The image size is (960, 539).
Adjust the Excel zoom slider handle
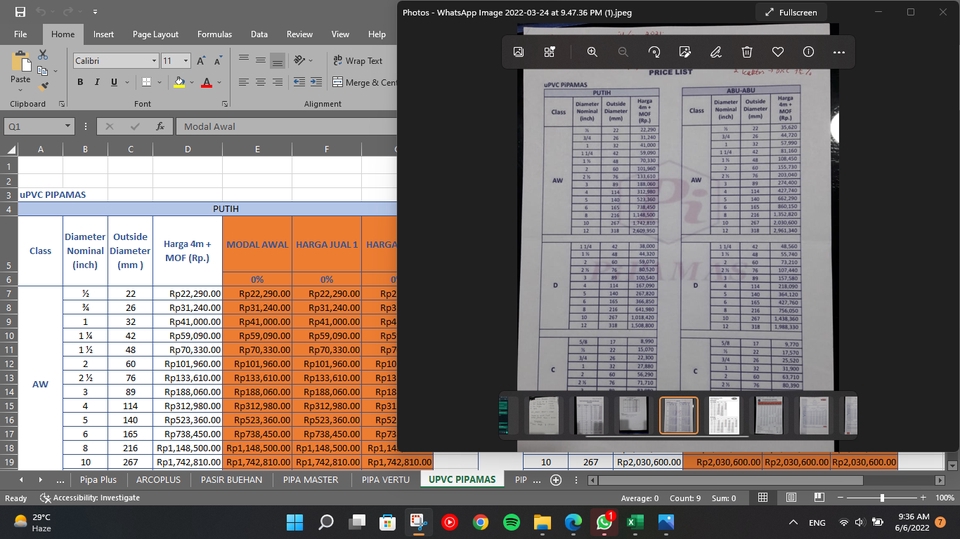882,498
